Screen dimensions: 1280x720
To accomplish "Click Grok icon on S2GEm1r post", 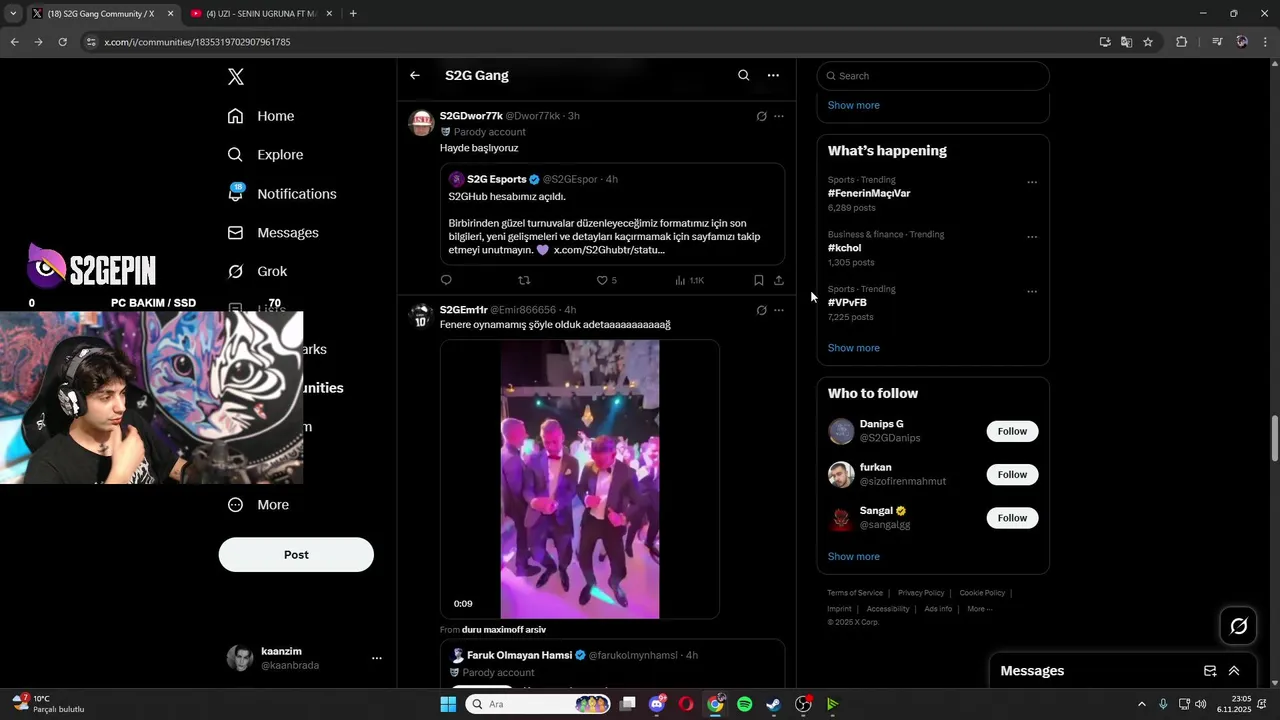I will click(762, 310).
